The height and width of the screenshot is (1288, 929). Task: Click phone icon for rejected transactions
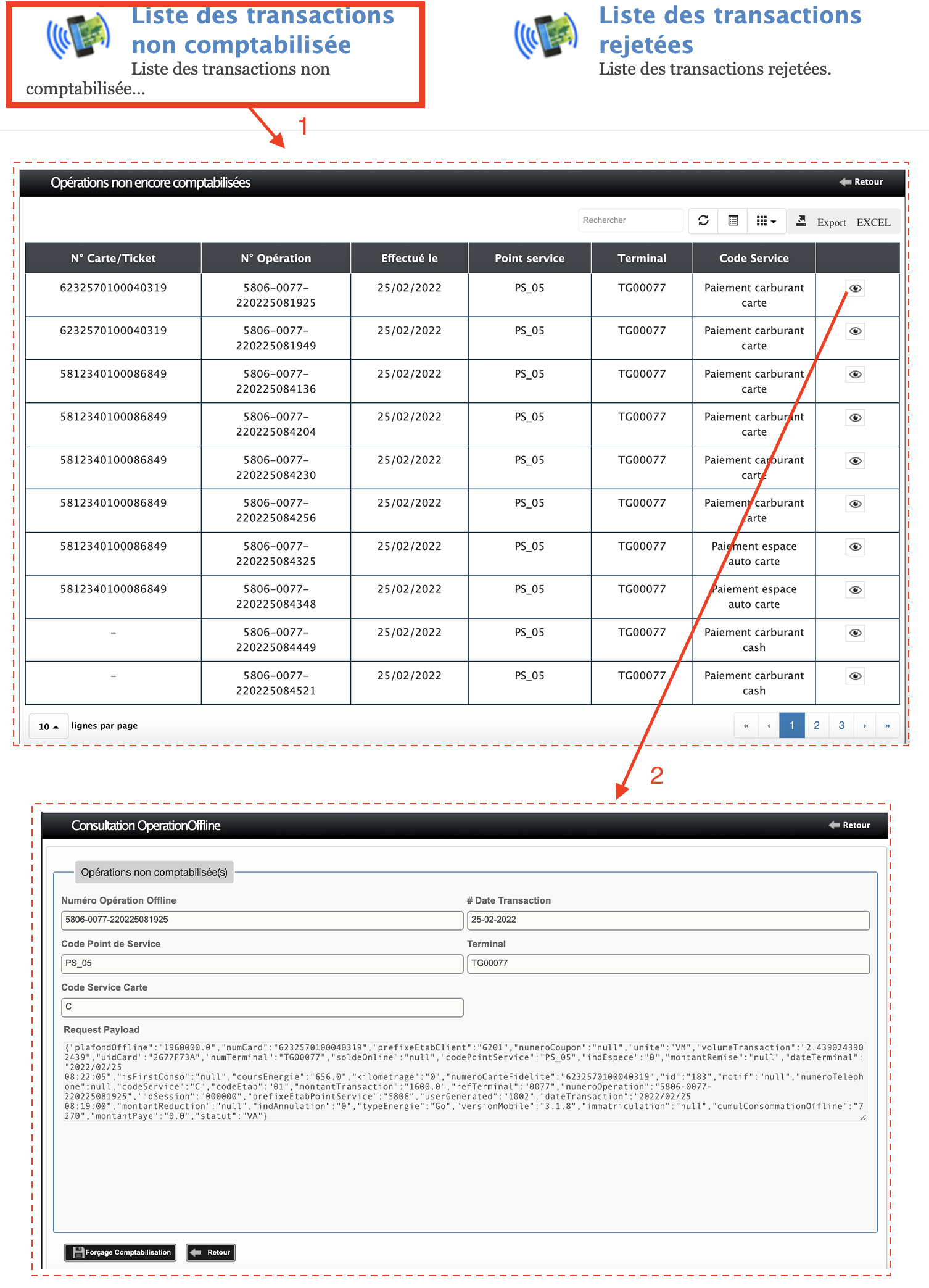547,36
